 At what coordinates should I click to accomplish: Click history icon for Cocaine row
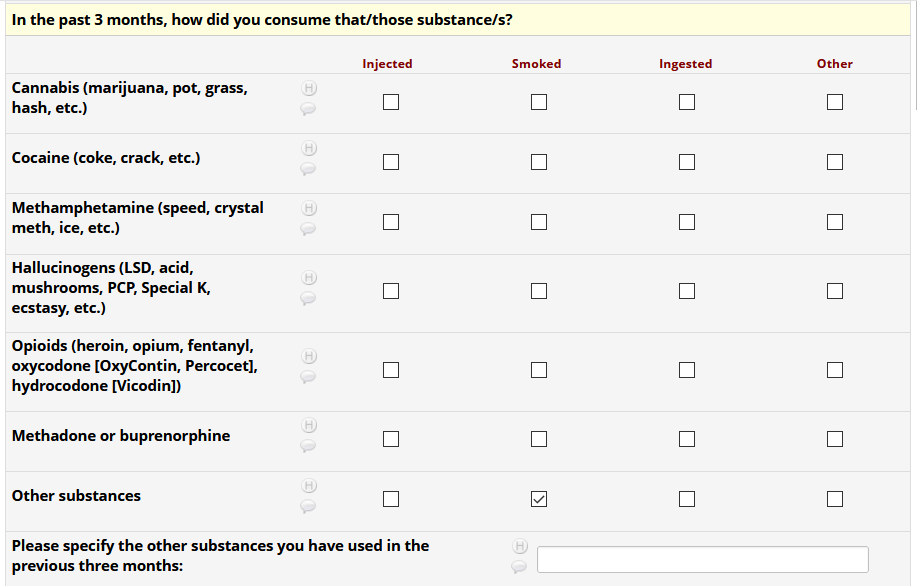309,148
